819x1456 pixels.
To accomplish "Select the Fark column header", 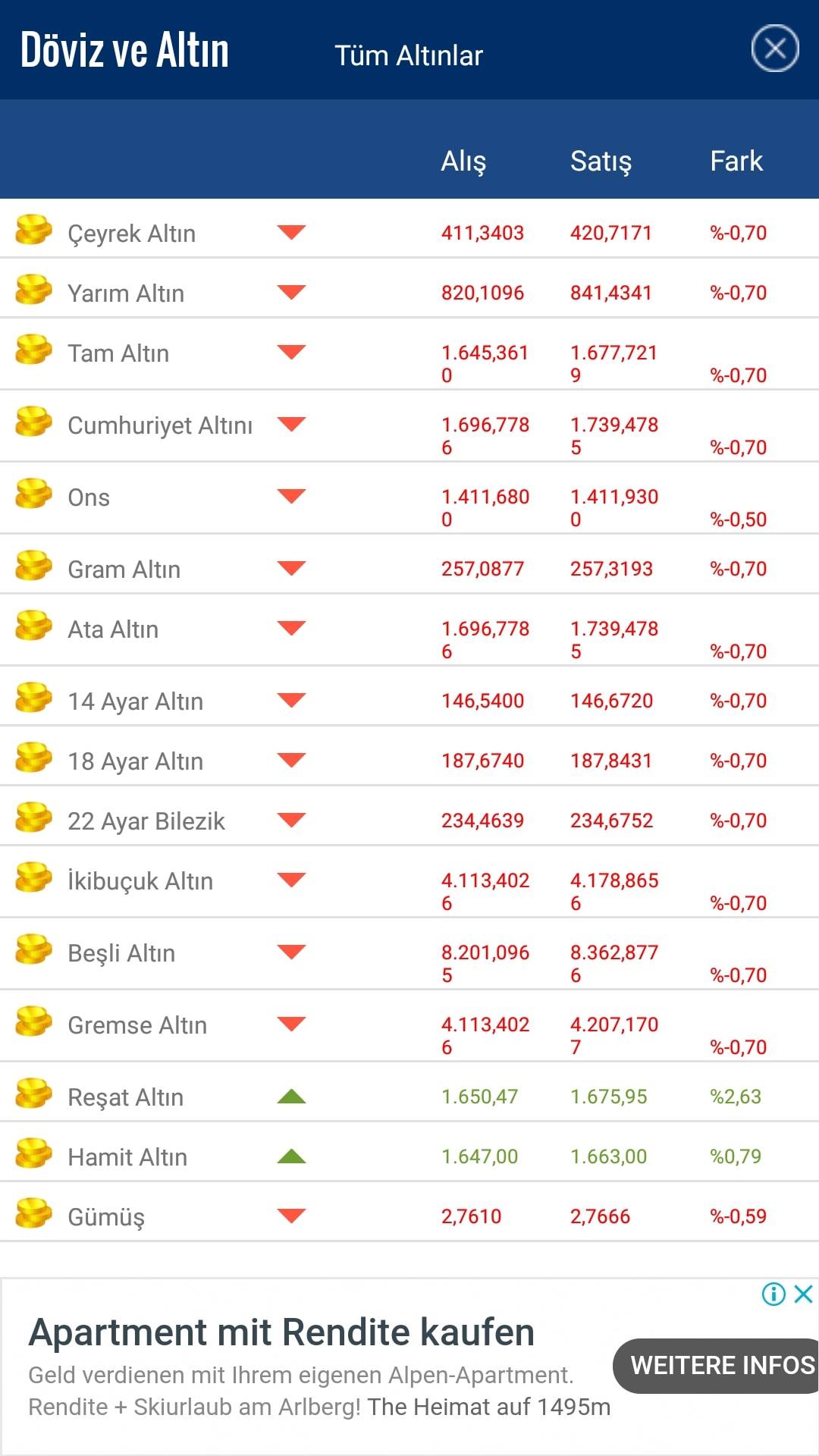I will pos(736,161).
